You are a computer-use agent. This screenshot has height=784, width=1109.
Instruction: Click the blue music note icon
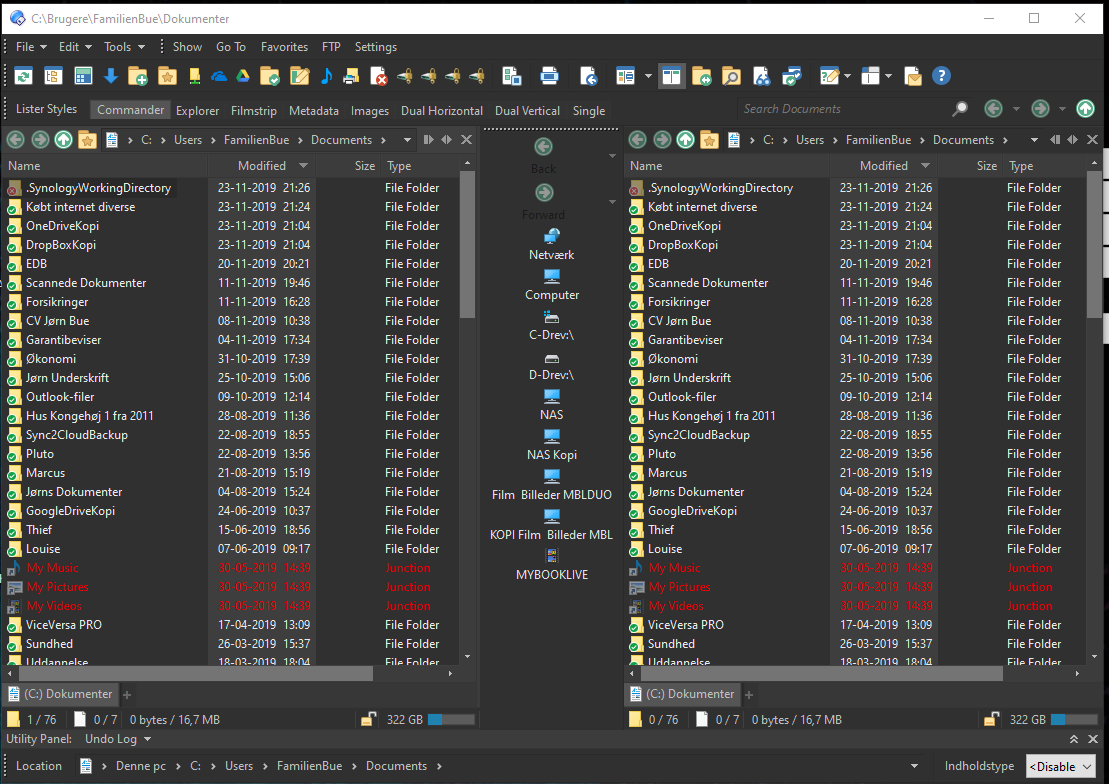click(326, 76)
